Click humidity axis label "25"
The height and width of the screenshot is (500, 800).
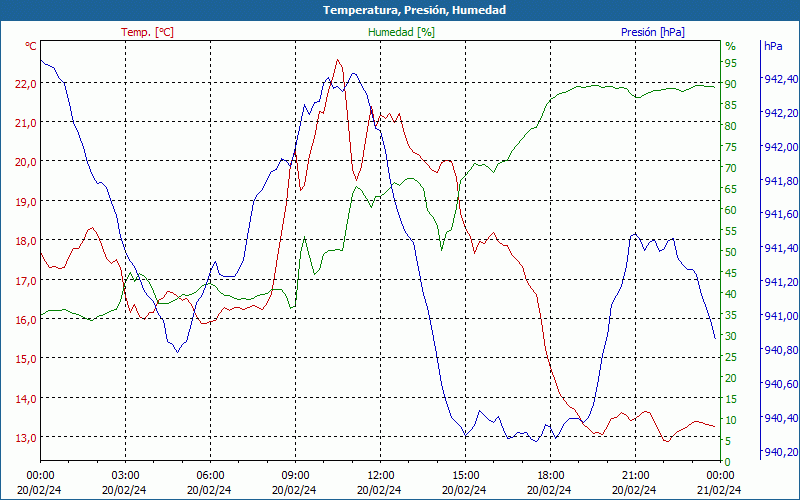click(x=731, y=357)
